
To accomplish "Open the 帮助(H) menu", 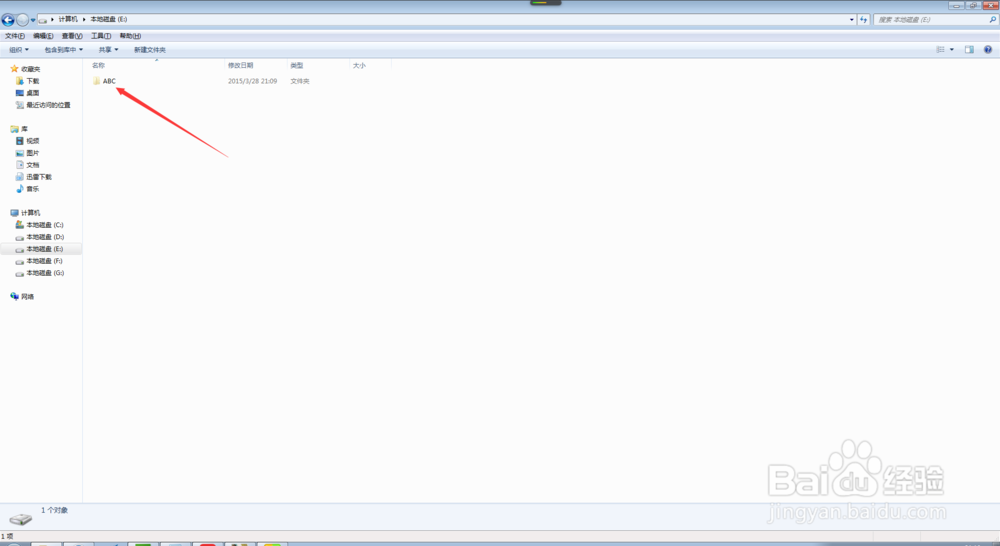I will (130, 36).
